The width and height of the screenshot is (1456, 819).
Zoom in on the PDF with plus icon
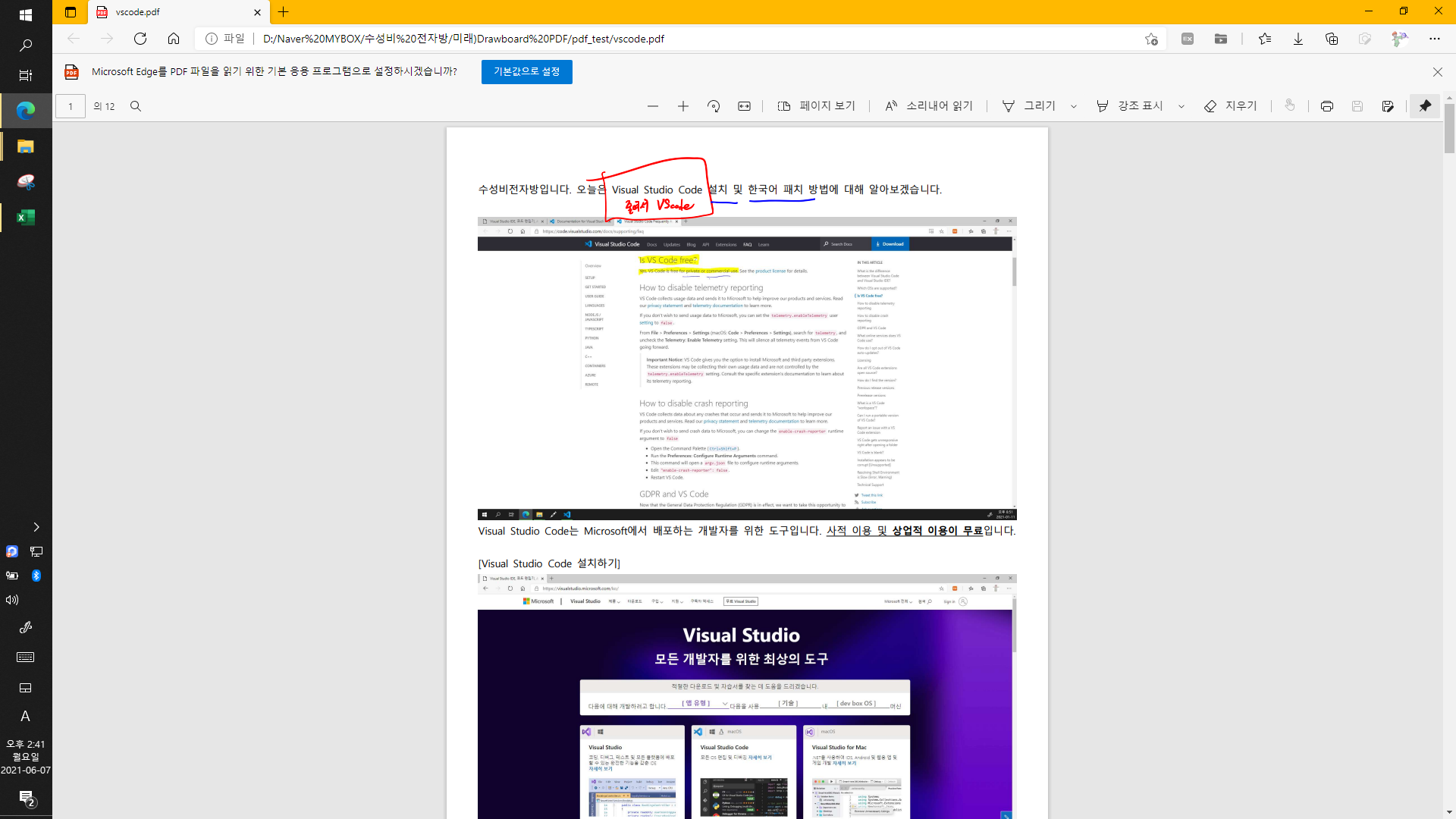(682, 106)
